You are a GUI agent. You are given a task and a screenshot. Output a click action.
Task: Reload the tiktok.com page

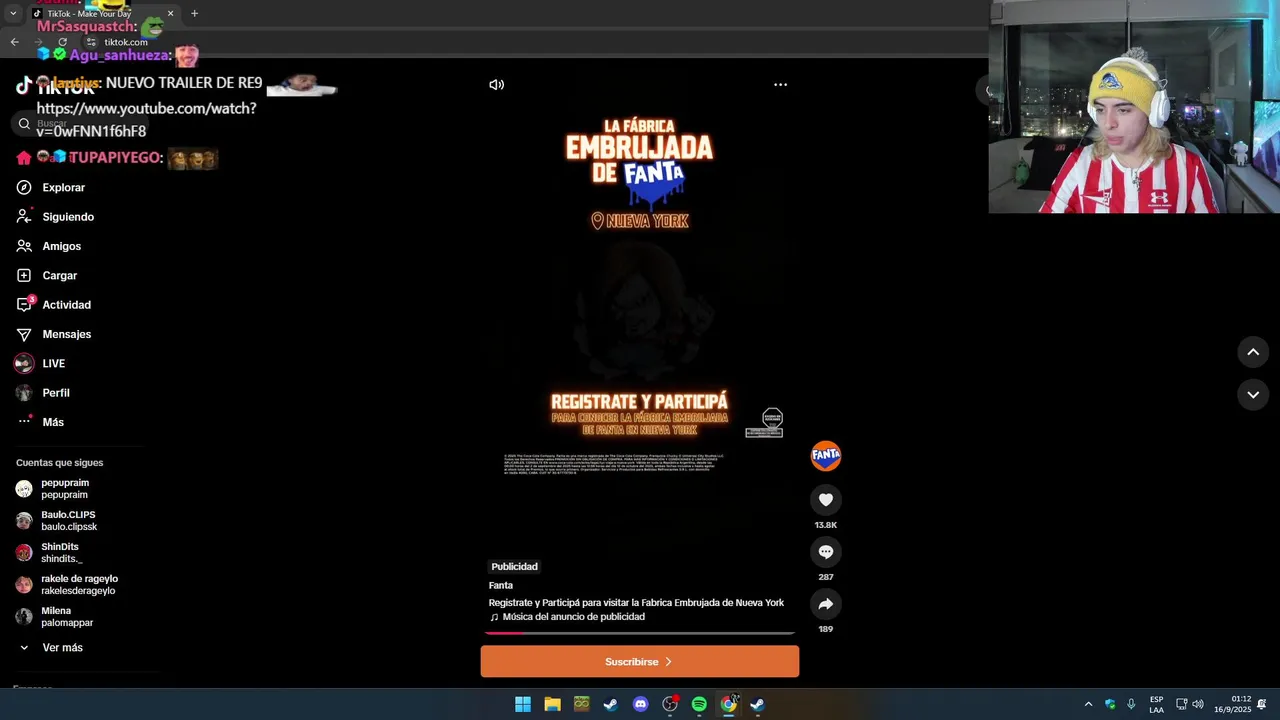pyautogui.click(x=62, y=42)
